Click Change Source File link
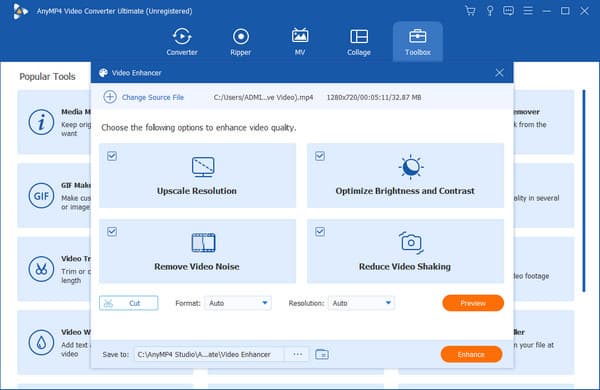This screenshot has width=600, height=390. (x=153, y=97)
